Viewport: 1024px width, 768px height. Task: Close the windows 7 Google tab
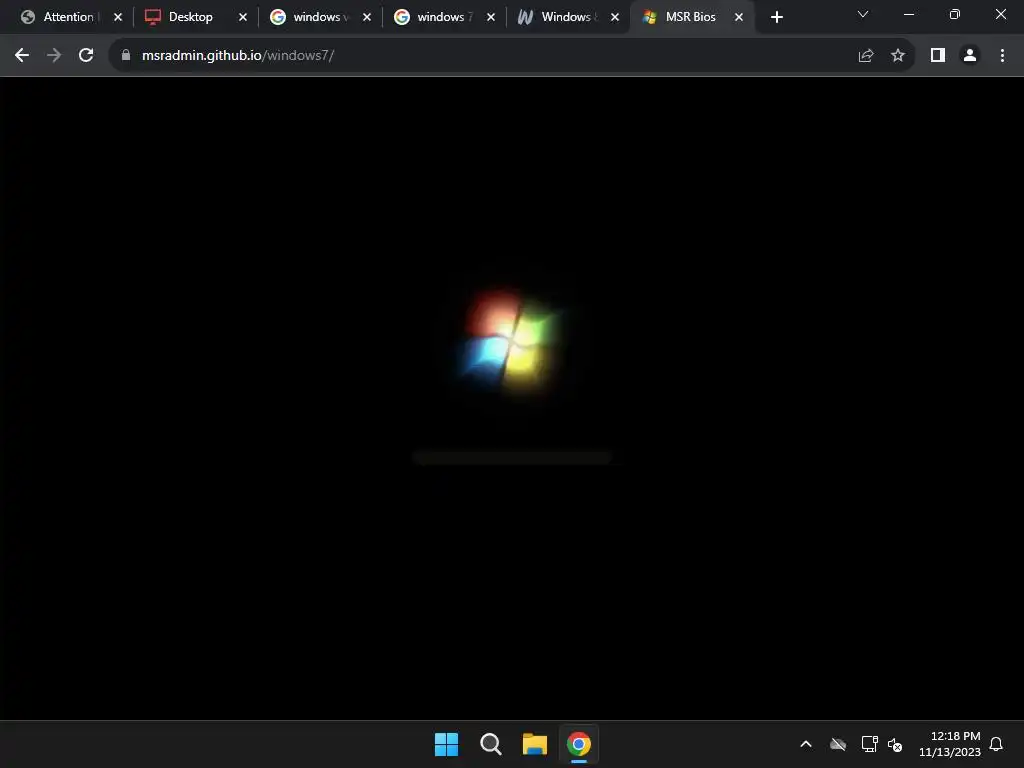491,17
